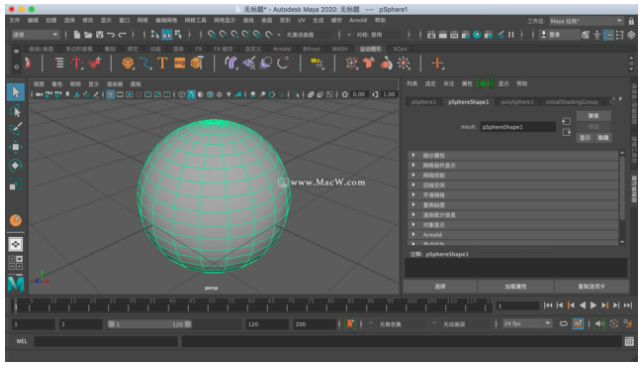The height and width of the screenshot is (369, 644).
Task: Click the orange polygon sphere shelf icon
Action: pyautogui.click(x=128, y=63)
